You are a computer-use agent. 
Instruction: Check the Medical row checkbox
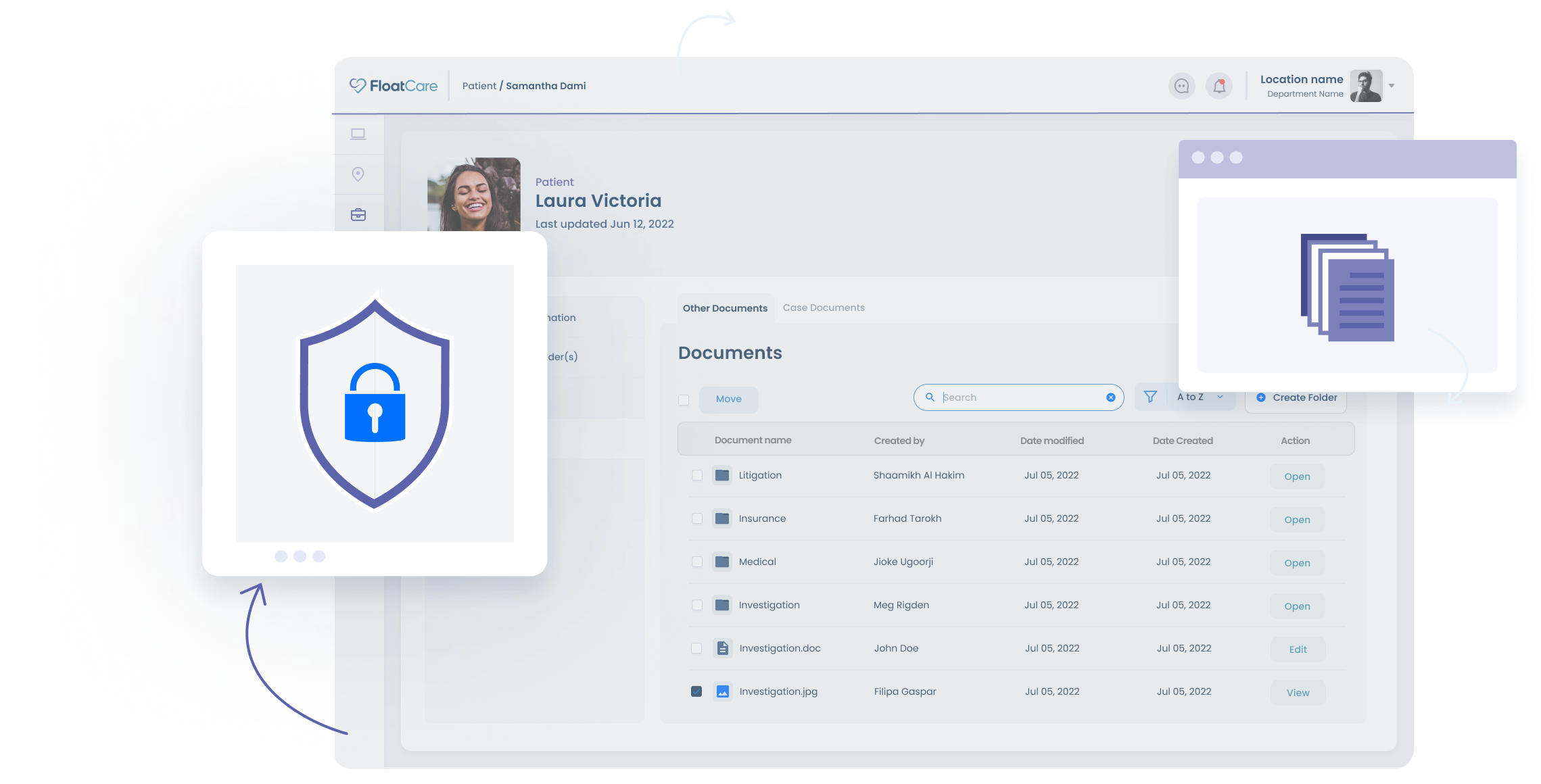pyautogui.click(x=696, y=562)
